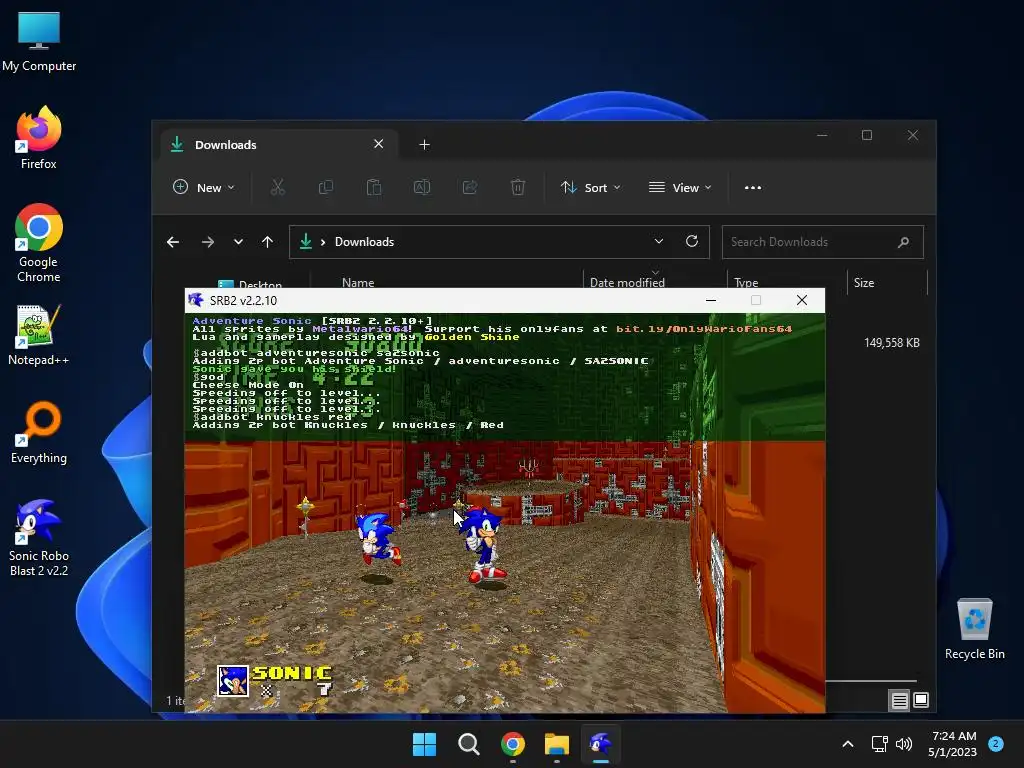This screenshot has width=1024, height=768.
Task: Open File Explorer from the taskbar
Action: click(x=556, y=744)
